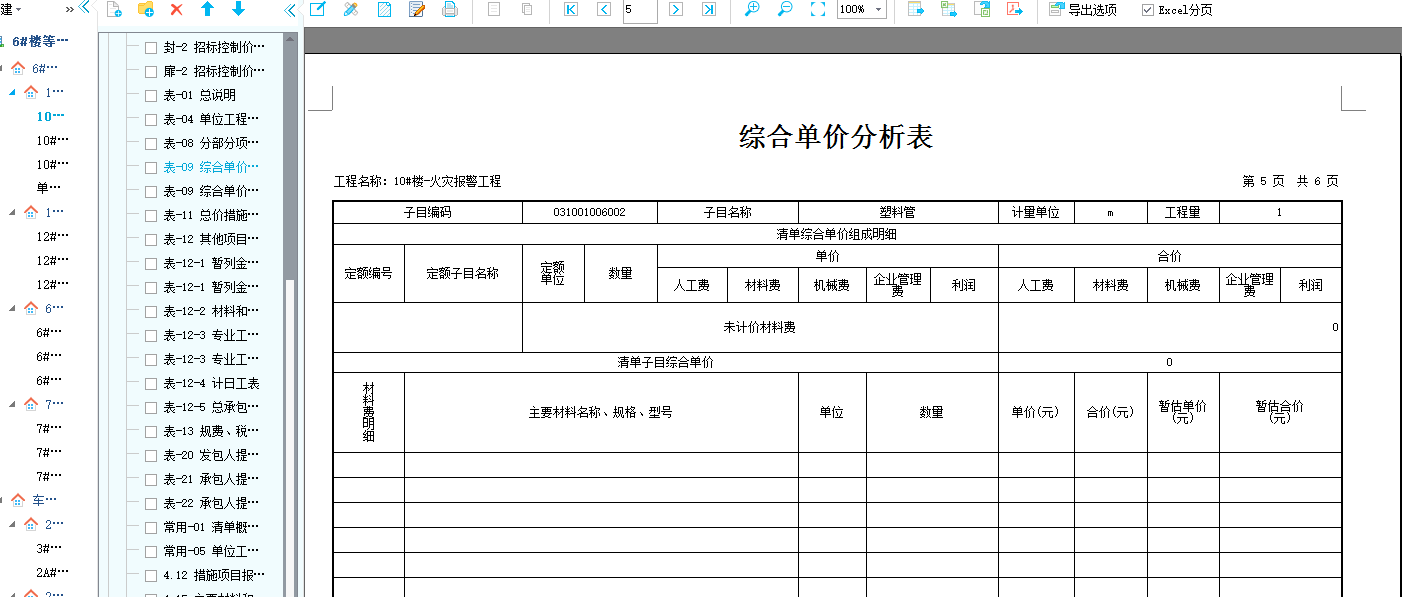This screenshot has width=1402, height=597.
Task: Go to the first page
Action: click(571, 10)
